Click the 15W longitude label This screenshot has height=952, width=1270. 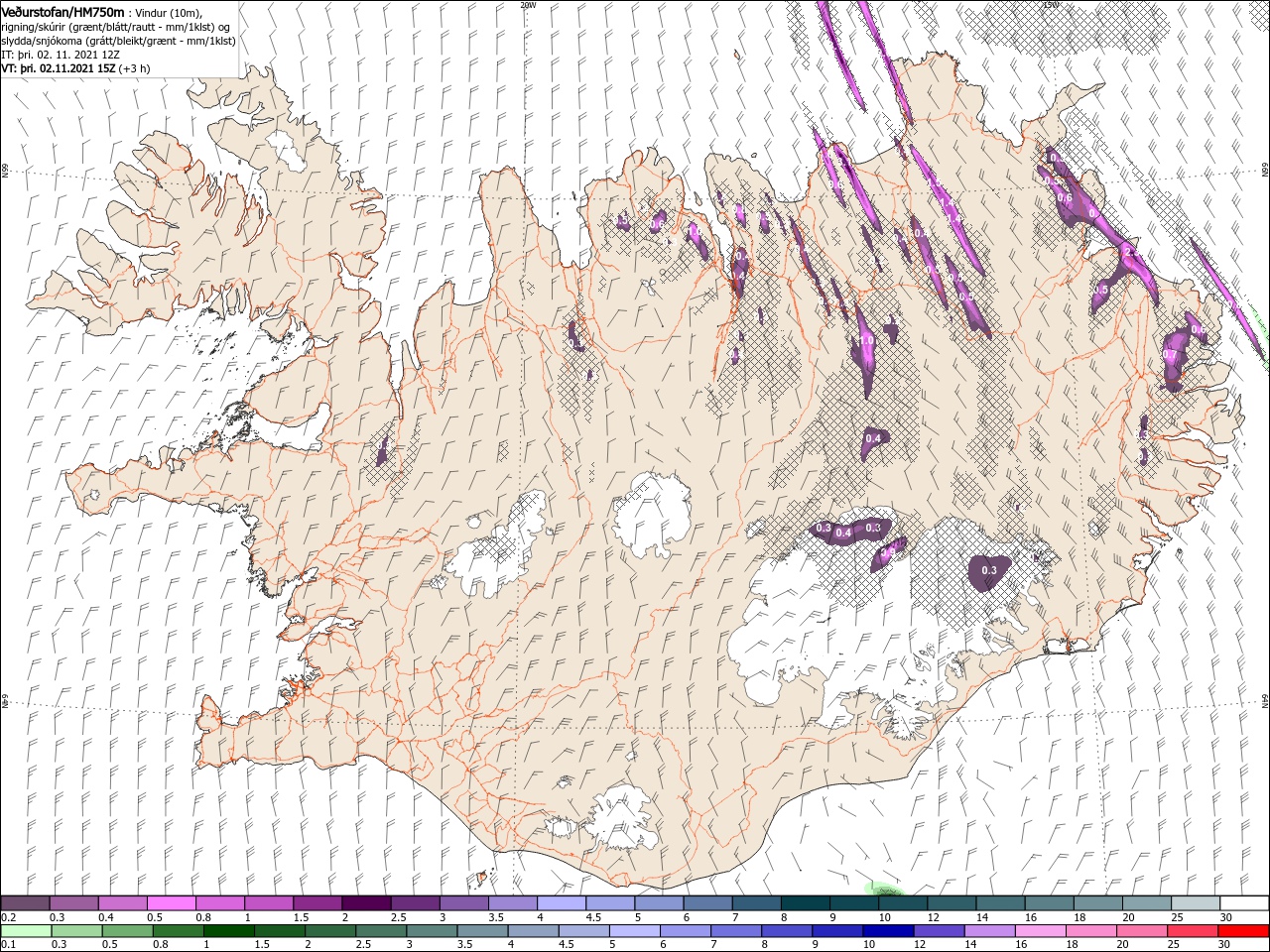(x=1050, y=4)
